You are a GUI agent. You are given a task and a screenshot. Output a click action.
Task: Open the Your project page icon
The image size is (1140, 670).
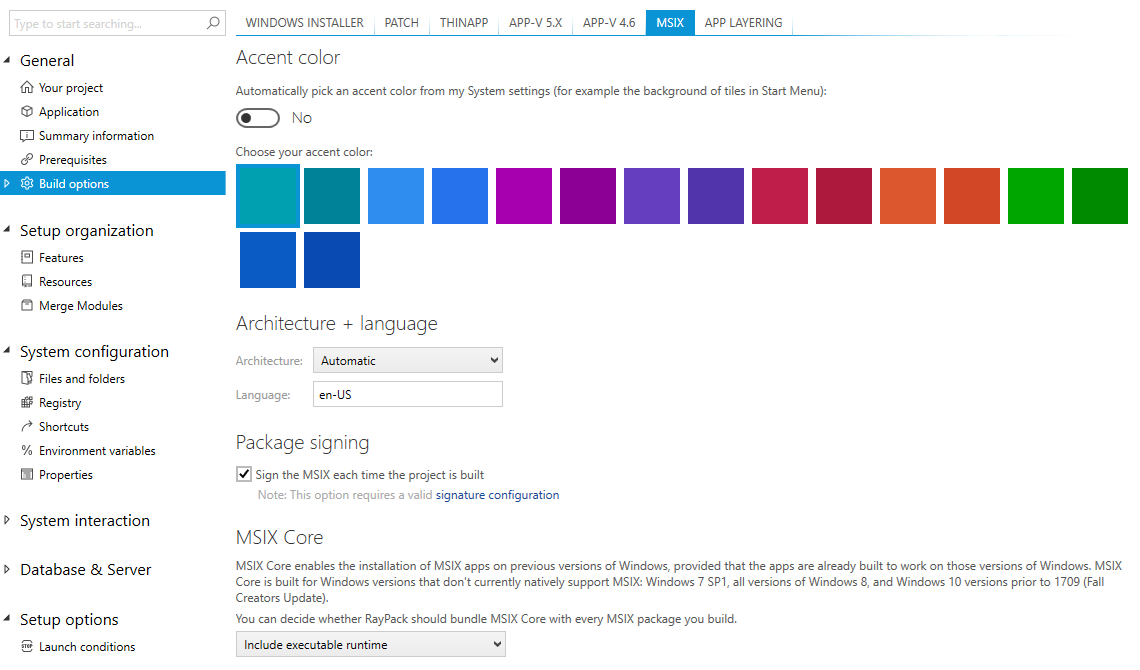click(25, 87)
